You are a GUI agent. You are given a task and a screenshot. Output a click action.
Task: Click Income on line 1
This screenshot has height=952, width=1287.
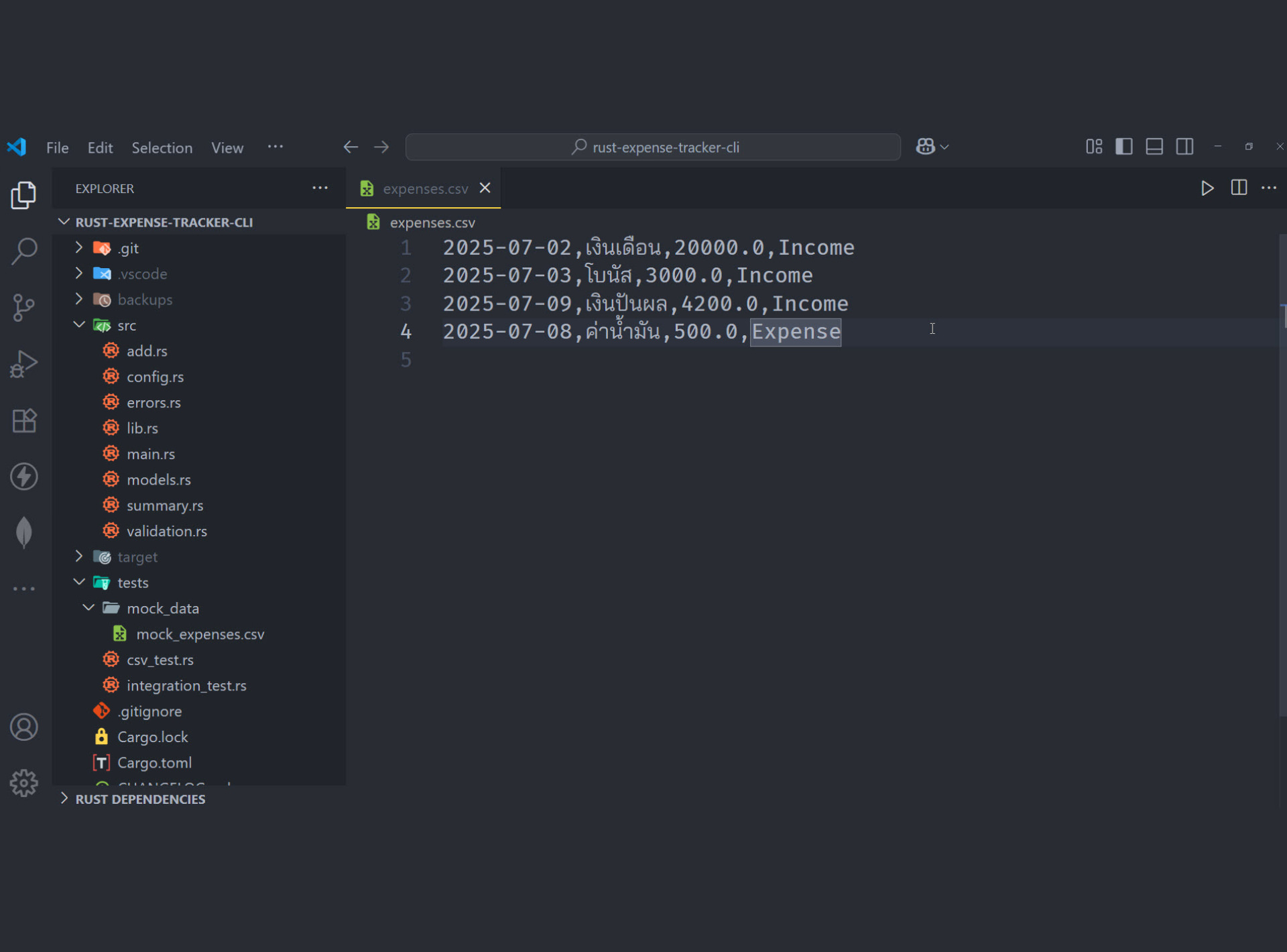click(816, 248)
